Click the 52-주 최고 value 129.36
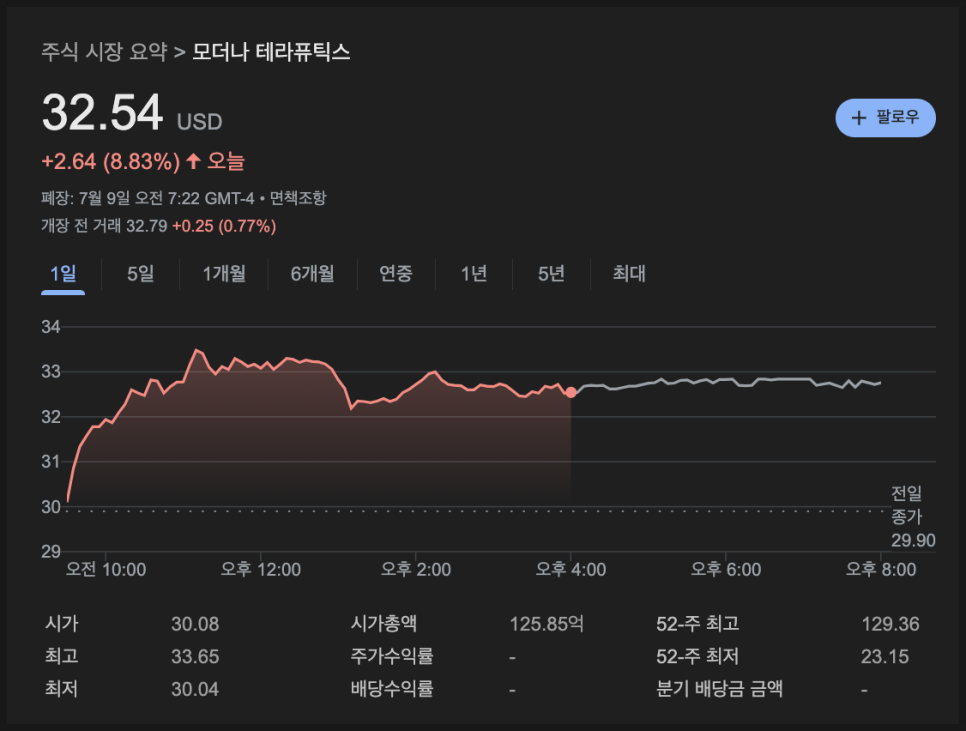 [890, 624]
